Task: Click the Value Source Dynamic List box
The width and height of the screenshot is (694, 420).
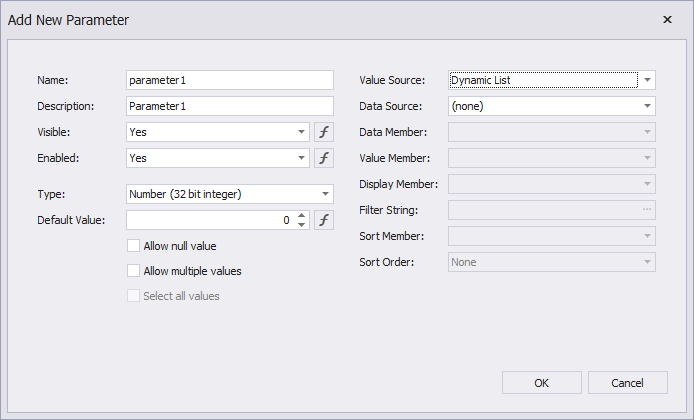Action: 542,80
